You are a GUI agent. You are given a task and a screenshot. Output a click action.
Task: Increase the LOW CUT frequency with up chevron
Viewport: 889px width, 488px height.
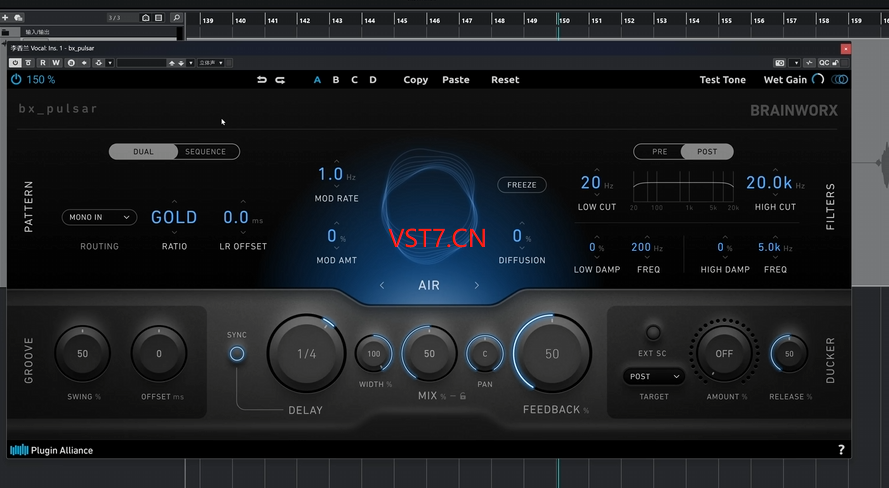coord(596,169)
